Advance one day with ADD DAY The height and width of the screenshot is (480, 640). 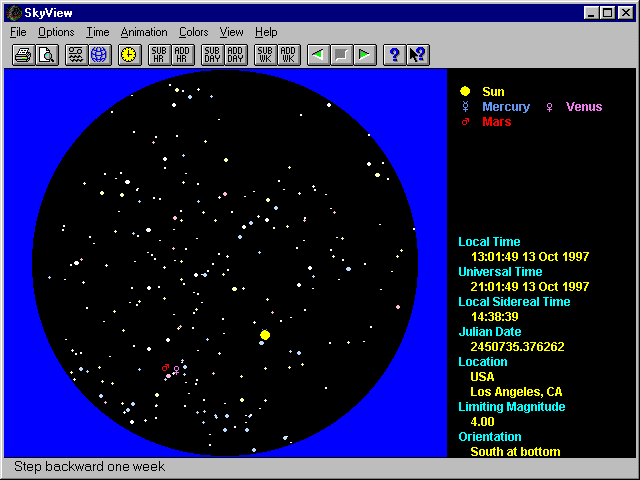235,55
